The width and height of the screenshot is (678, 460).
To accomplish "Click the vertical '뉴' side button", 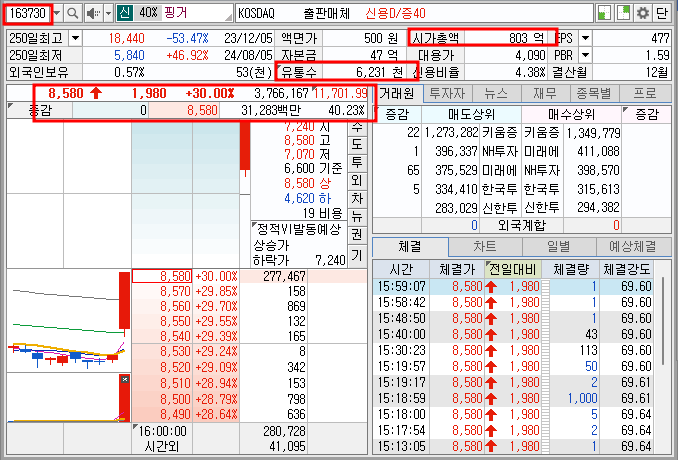I will (357, 216).
